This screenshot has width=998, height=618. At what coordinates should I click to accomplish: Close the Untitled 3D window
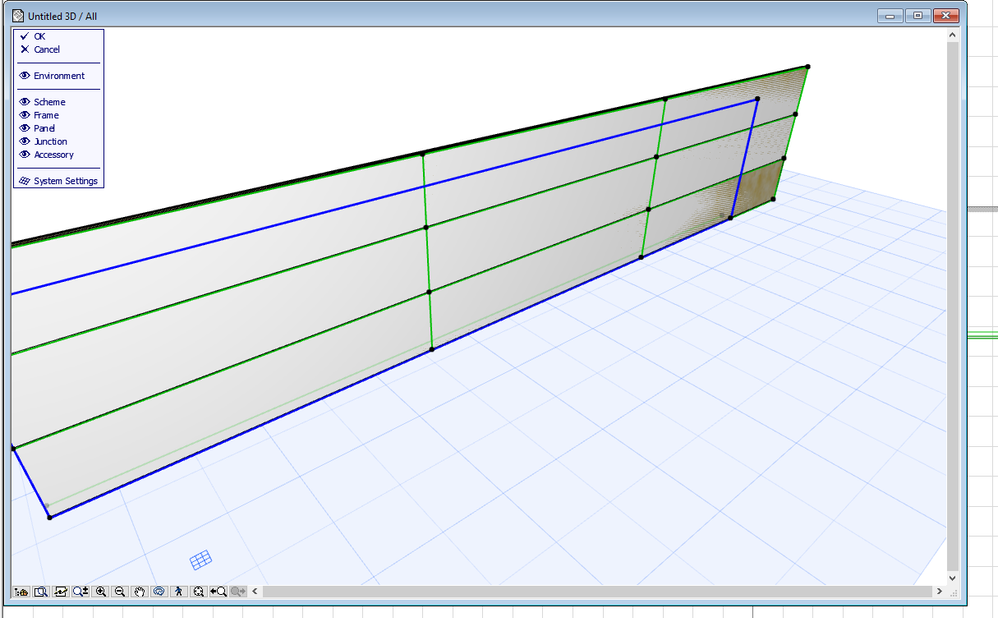point(946,15)
